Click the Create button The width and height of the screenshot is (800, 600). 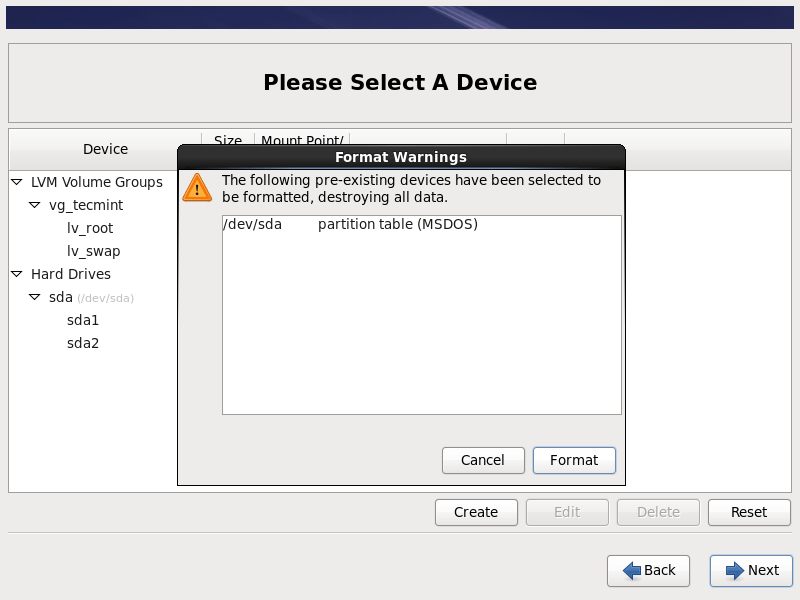[x=476, y=512]
